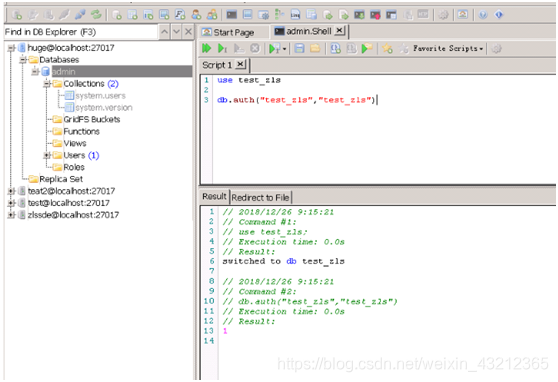Expand the test@localhost:27017 connection

pyautogui.click(x=11, y=203)
